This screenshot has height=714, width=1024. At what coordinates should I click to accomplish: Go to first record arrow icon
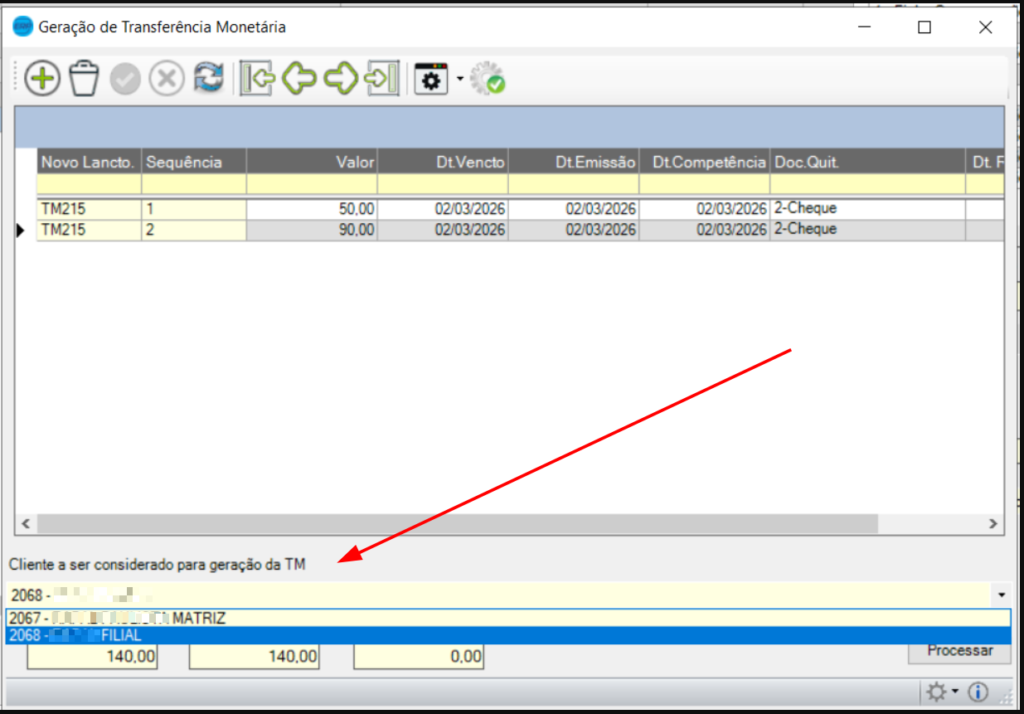pyautogui.click(x=257, y=80)
